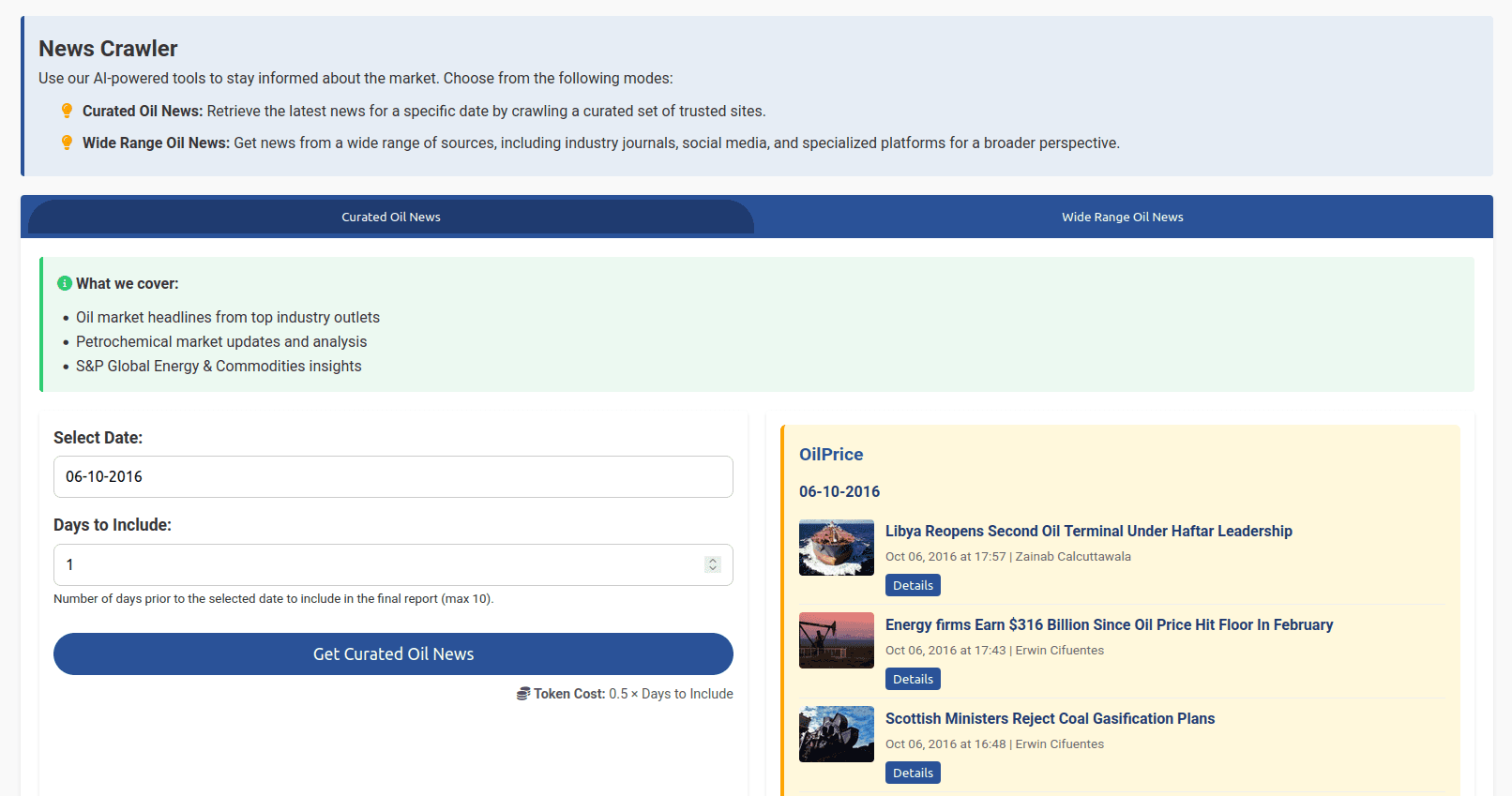Open the Libya Reopens Second Oil Terminal headline
This screenshot has width=1512, height=796.
click(x=1088, y=531)
